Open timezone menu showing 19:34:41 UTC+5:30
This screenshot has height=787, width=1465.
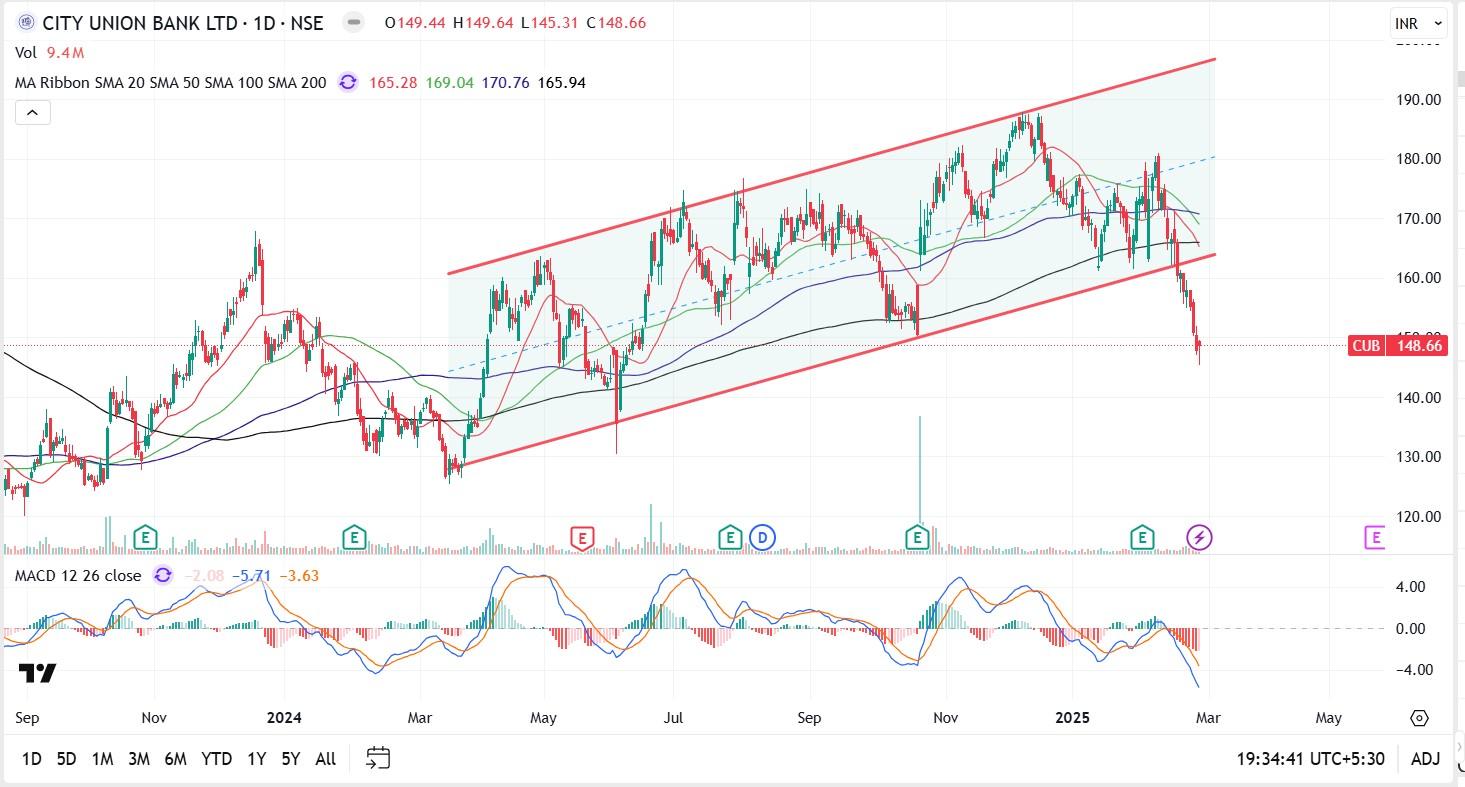pyautogui.click(x=1311, y=758)
